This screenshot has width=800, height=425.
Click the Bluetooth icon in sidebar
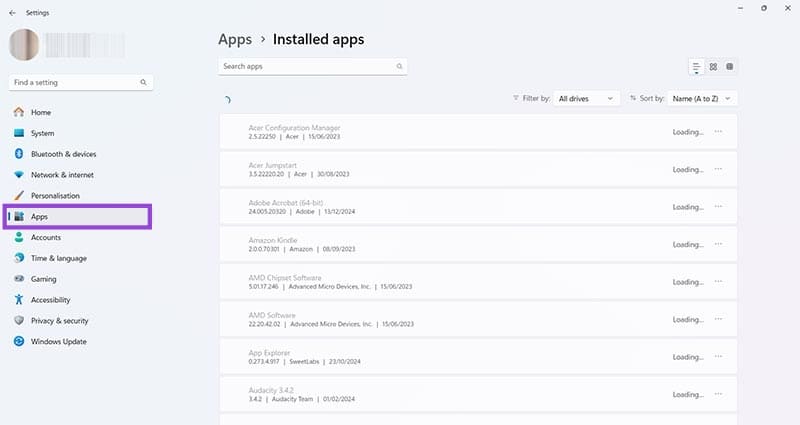pos(19,154)
